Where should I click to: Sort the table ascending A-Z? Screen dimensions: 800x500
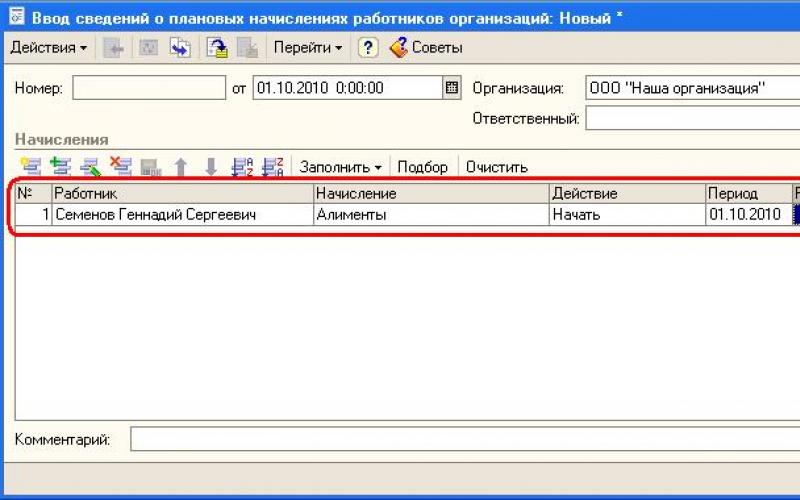pyautogui.click(x=242, y=167)
